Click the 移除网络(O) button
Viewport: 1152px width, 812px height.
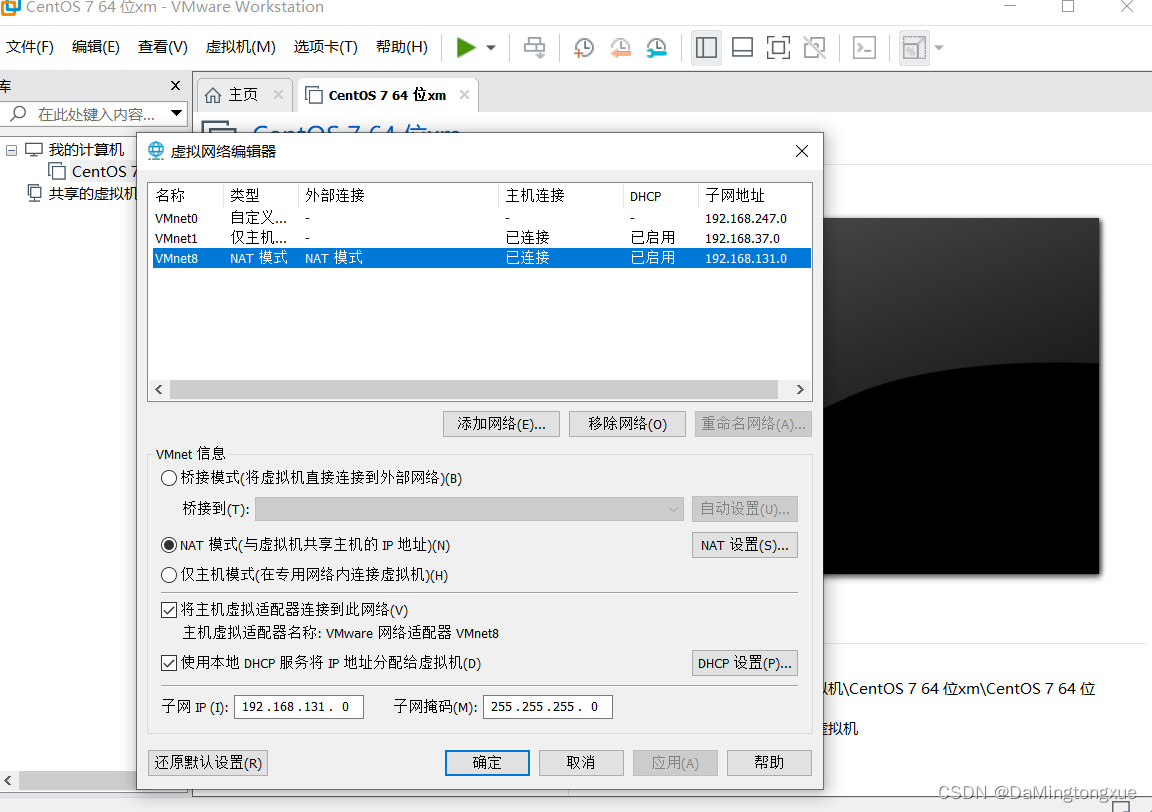tap(627, 424)
